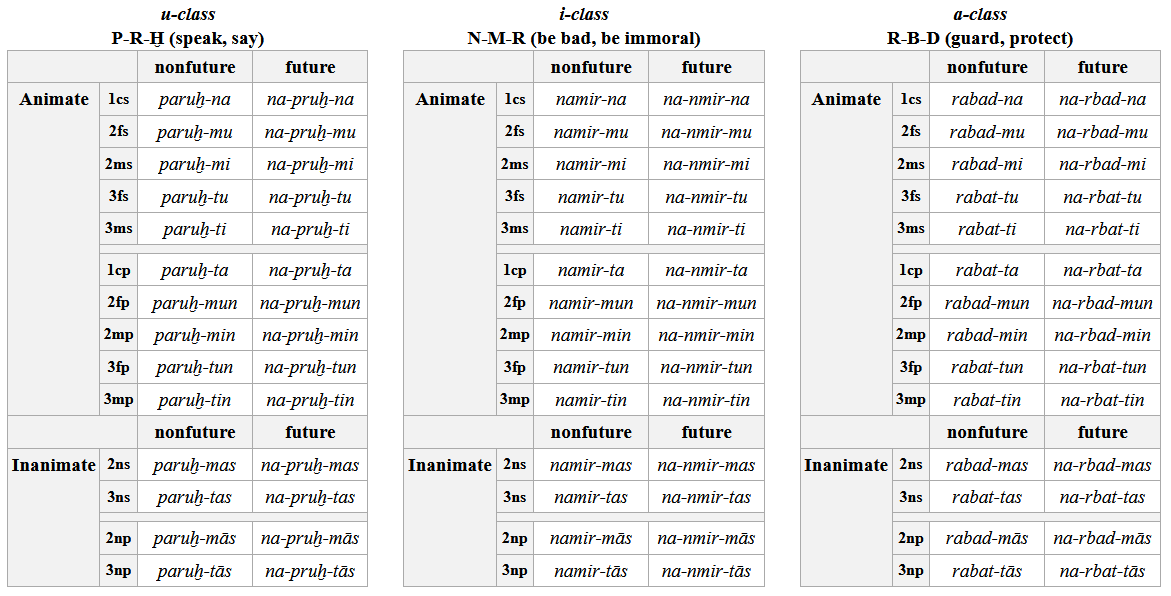Select "na-pruḫ-mun" cell
This screenshot has width=1171, height=596.
pyautogui.click(x=310, y=303)
